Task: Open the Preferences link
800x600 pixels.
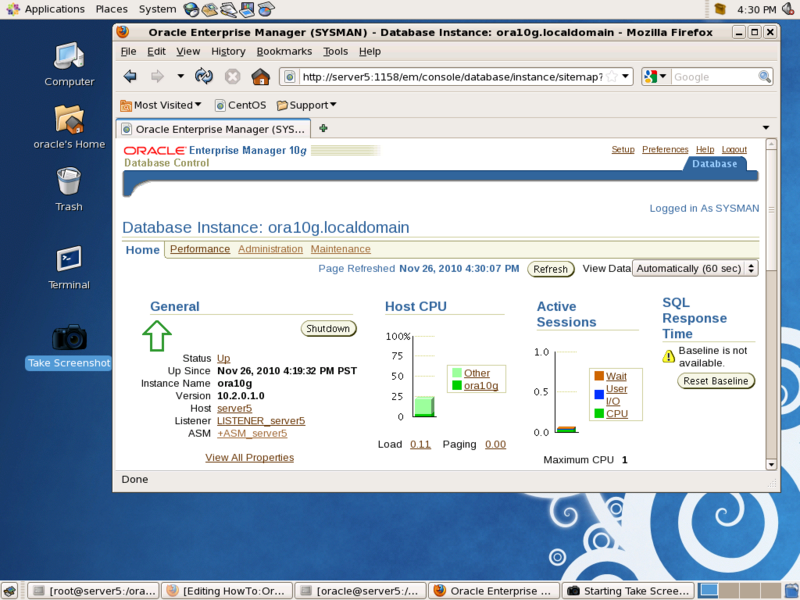Action: 665,149
